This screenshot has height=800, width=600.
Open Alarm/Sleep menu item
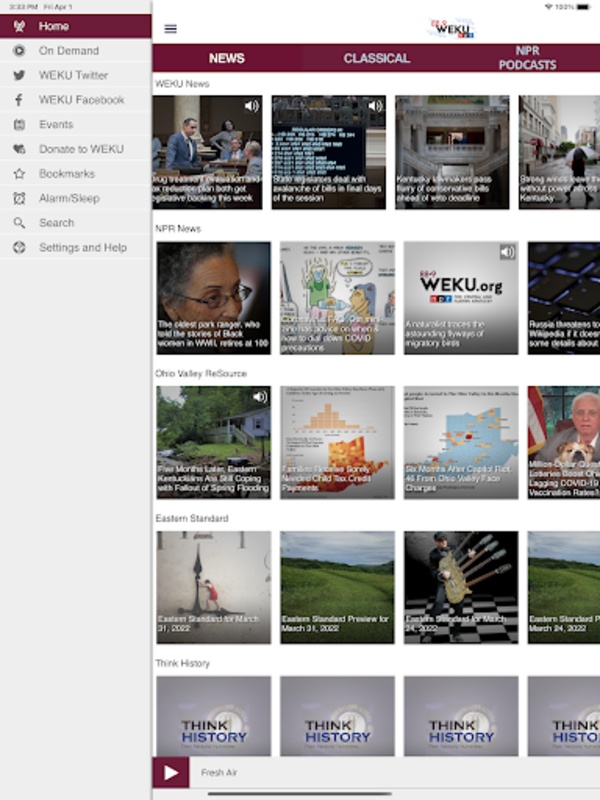(76, 198)
